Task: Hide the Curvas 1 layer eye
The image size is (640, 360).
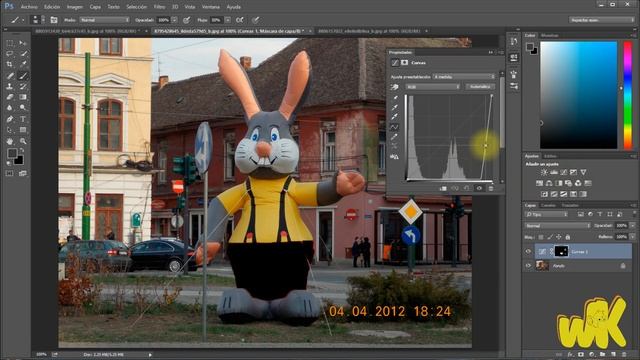Action: click(x=528, y=251)
